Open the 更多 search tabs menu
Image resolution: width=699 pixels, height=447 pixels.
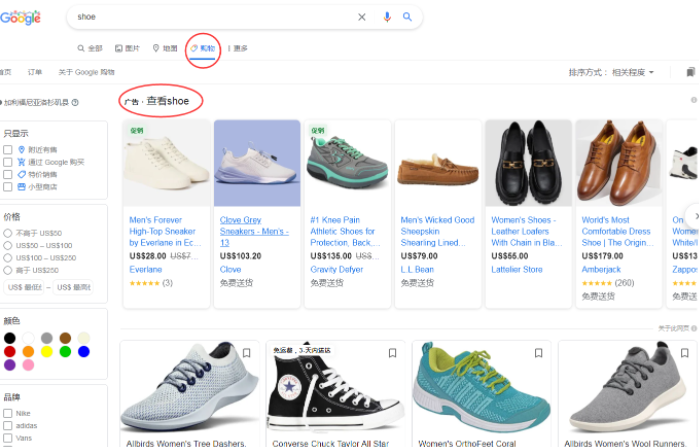238,48
